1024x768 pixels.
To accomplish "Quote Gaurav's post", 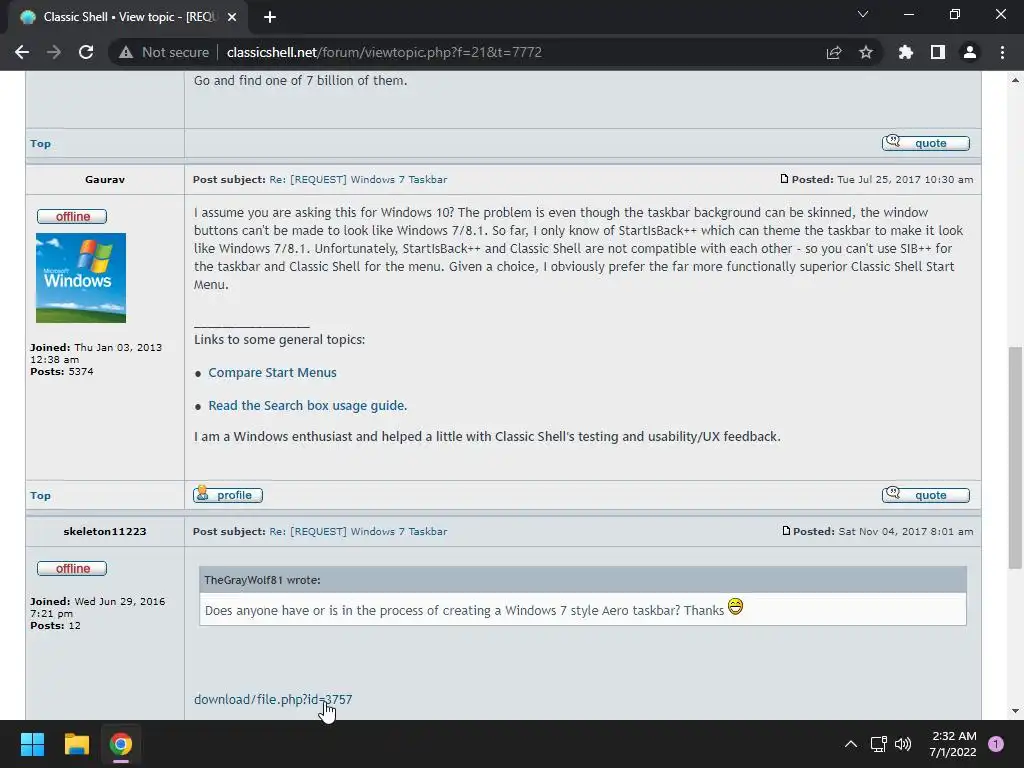I will point(925,495).
